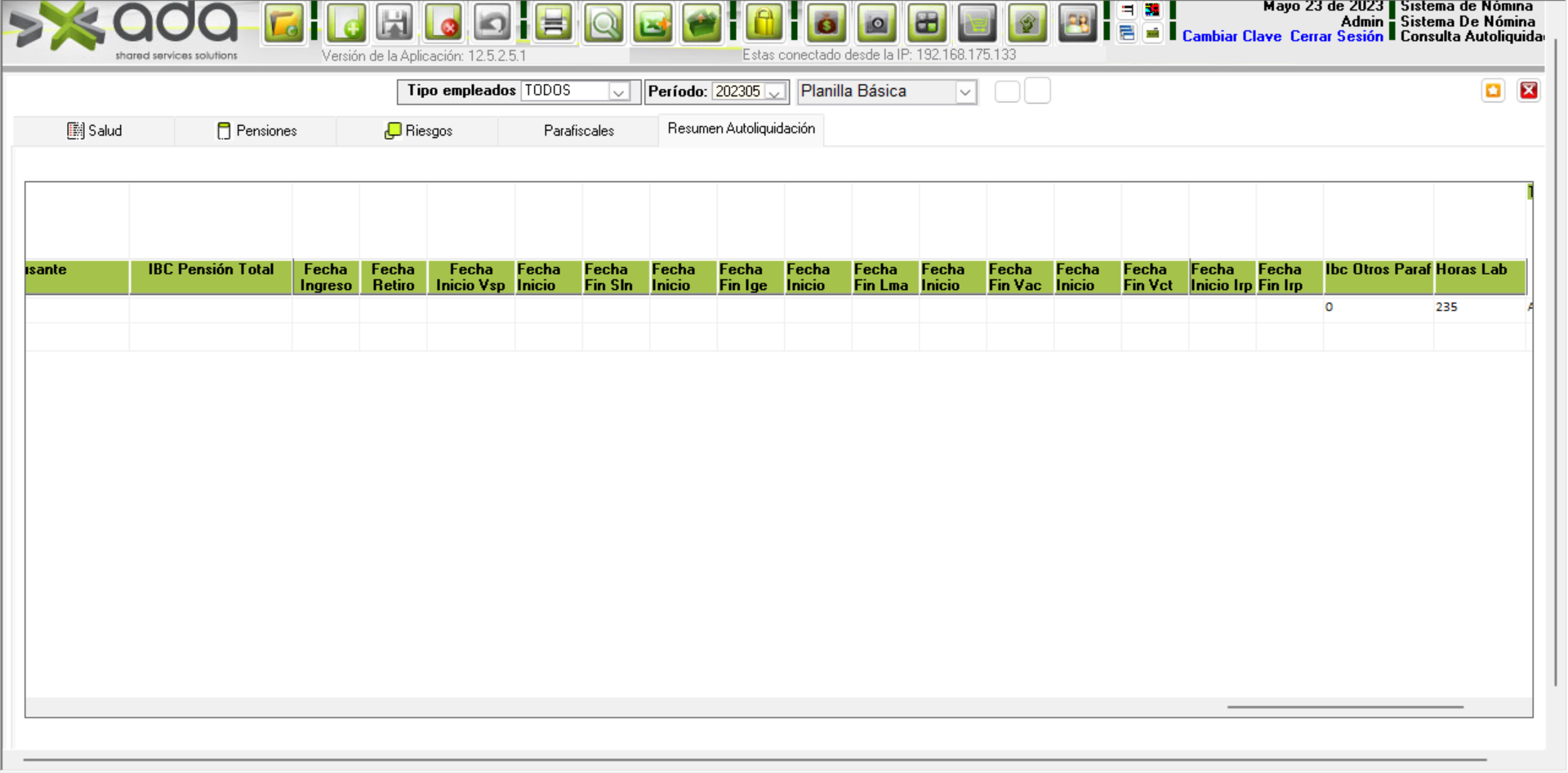Click the new document icon with plus
This screenshot has width=1568, height=773.
point(346,23)
